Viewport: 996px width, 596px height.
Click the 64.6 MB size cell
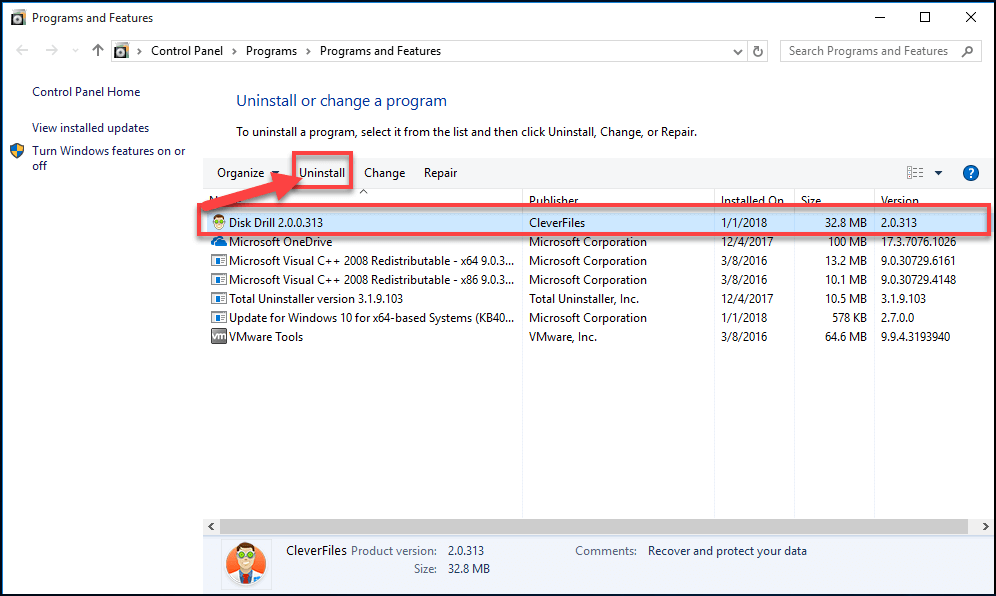(x=845, y=337)
